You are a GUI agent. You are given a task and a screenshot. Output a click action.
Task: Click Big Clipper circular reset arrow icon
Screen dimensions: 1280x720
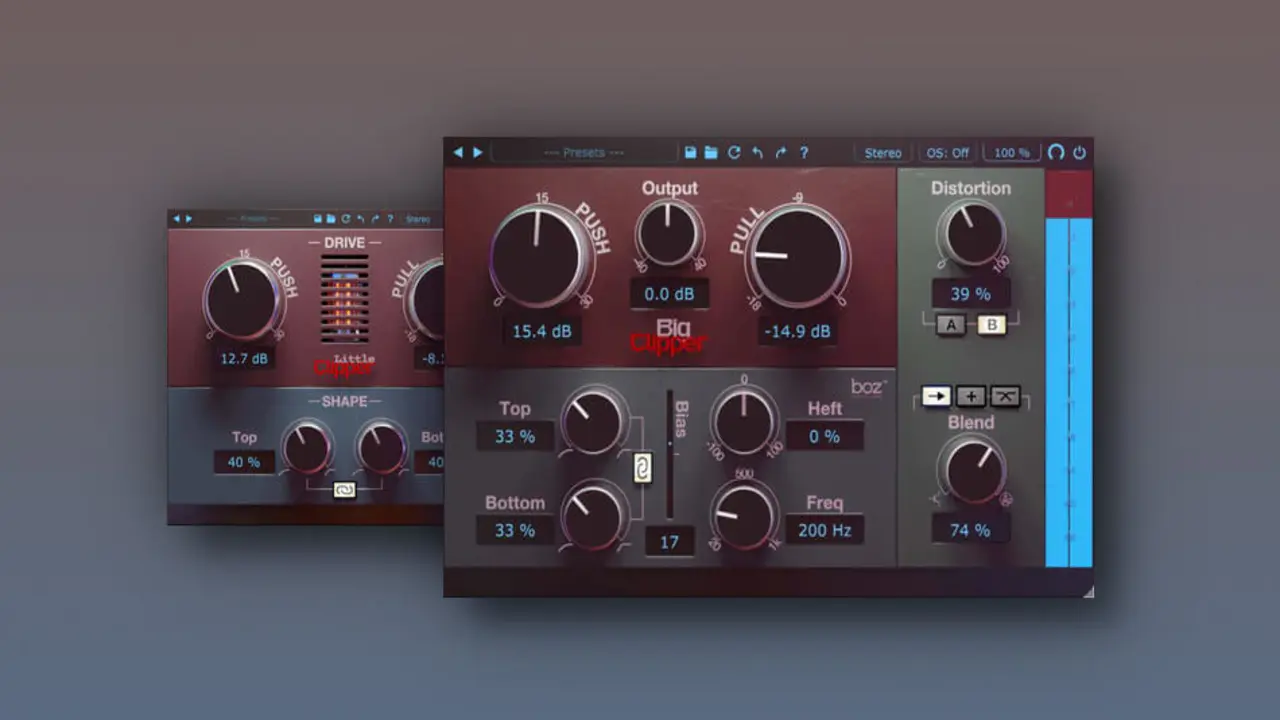point(734,153)
